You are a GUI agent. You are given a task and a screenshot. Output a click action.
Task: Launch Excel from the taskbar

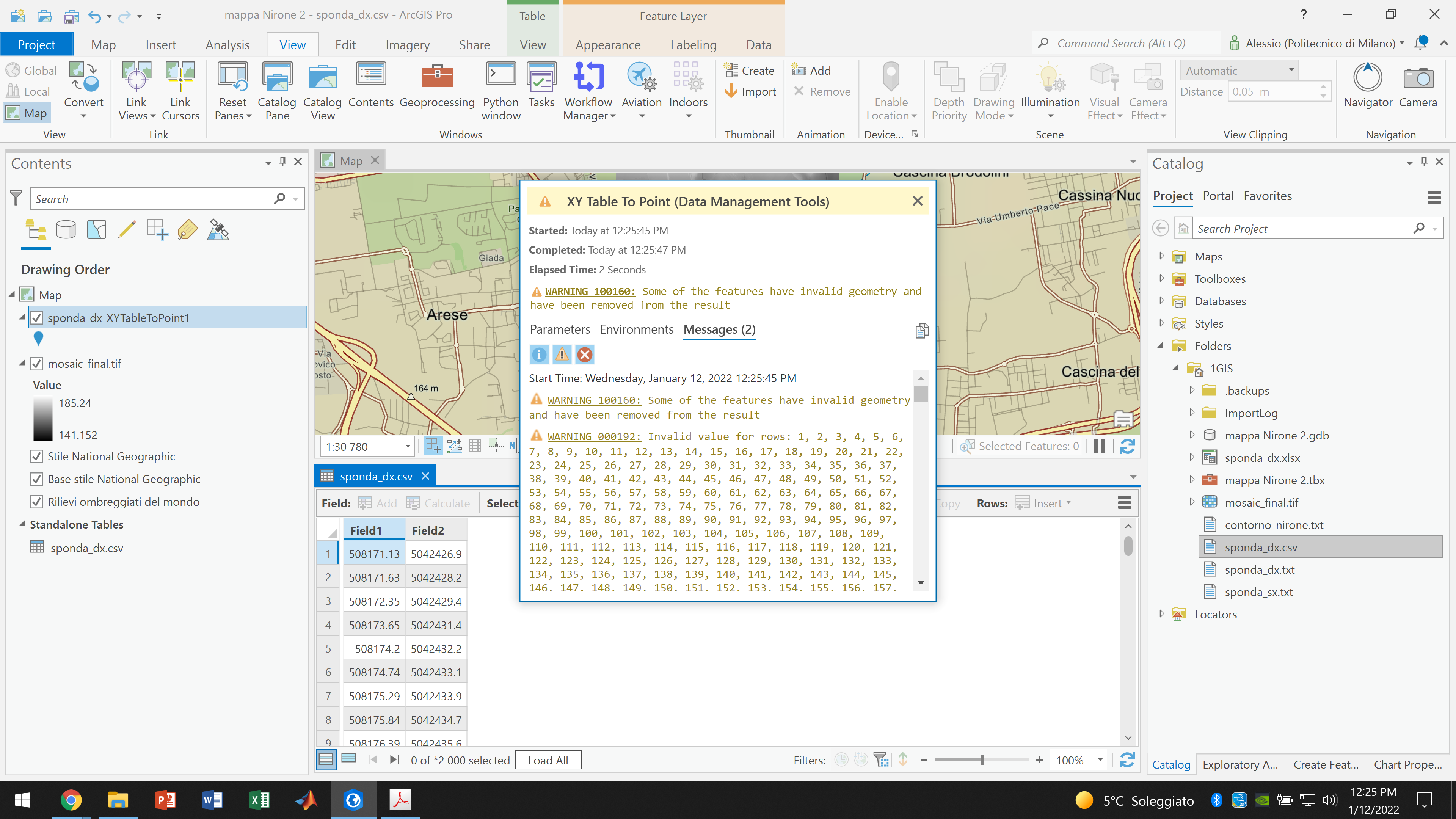pyautogui.click(x=259, y=800)
